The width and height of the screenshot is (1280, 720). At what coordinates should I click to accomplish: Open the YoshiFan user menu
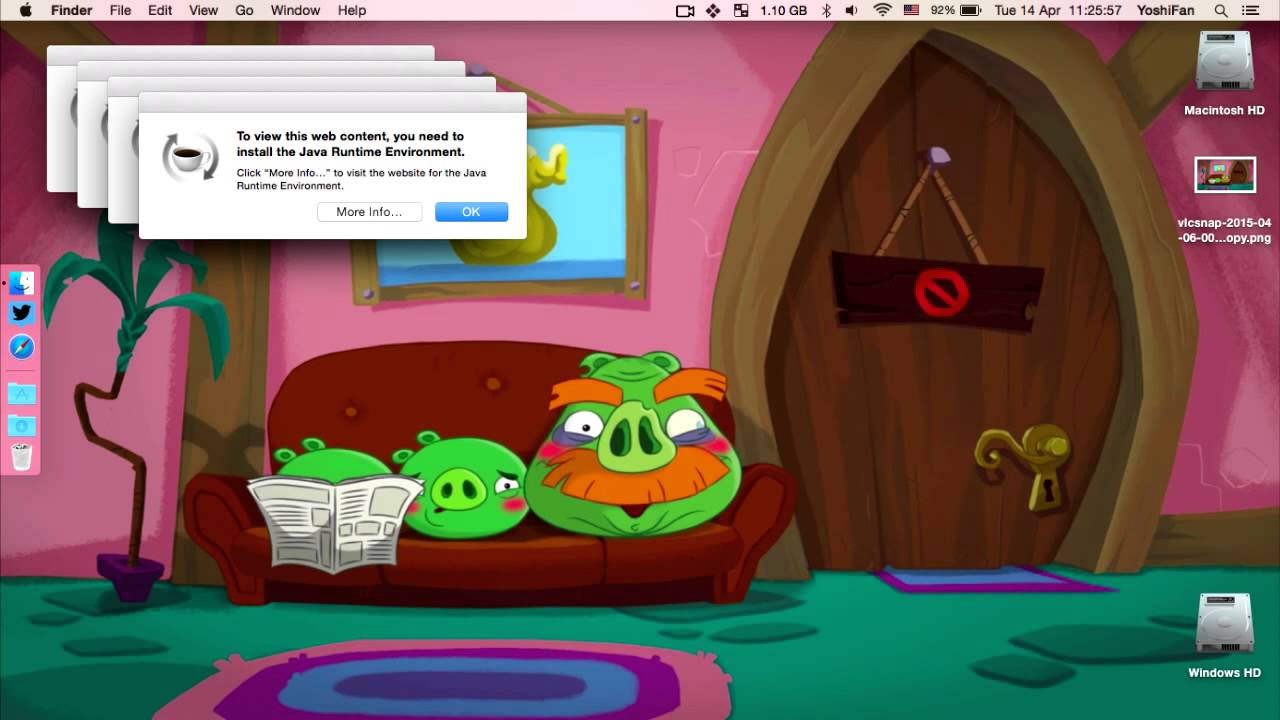pos(1165,10)
